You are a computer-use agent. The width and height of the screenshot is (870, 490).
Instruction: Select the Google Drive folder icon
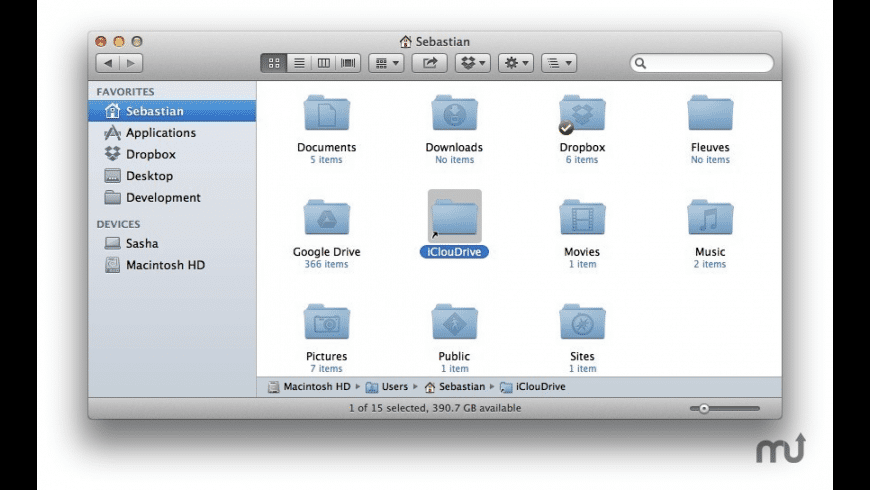click(326, 217)
